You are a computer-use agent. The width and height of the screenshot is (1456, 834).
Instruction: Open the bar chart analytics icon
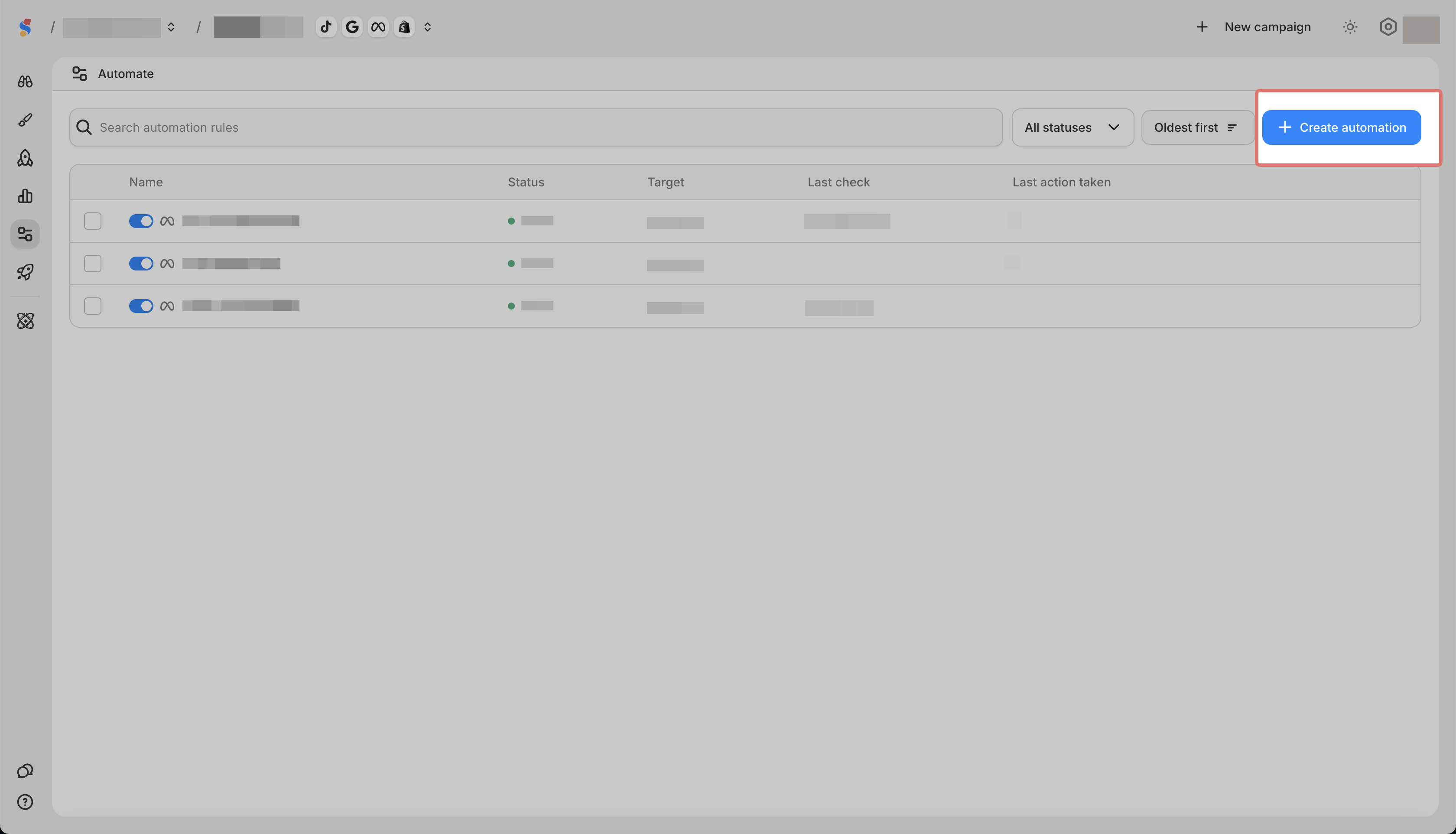click(x=25, y=196)
